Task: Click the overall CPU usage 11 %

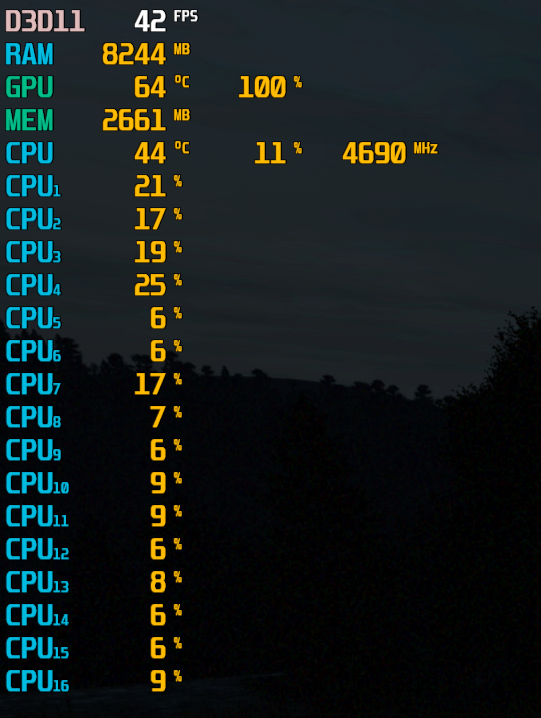Action: point(278,152)
